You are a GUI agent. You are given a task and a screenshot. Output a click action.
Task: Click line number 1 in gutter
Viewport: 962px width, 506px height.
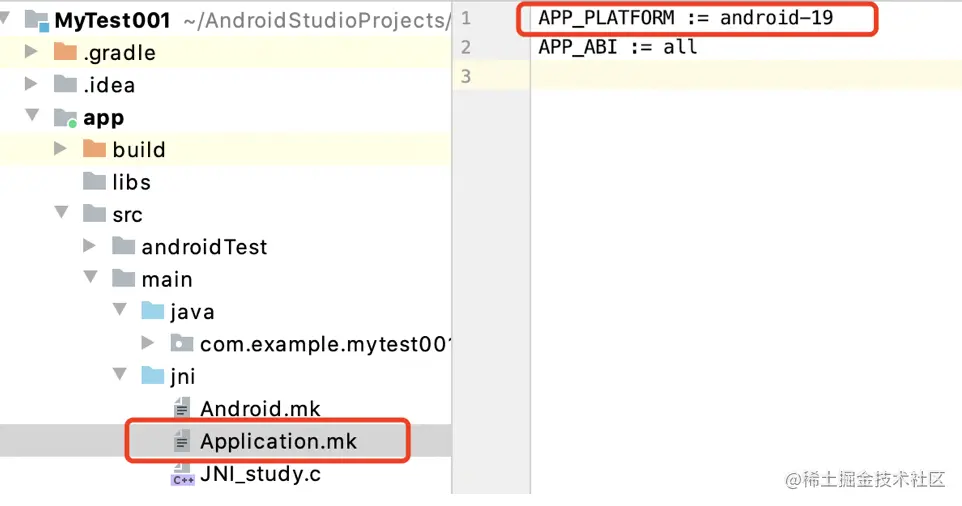pyautogui.click(x=466, y=18)
